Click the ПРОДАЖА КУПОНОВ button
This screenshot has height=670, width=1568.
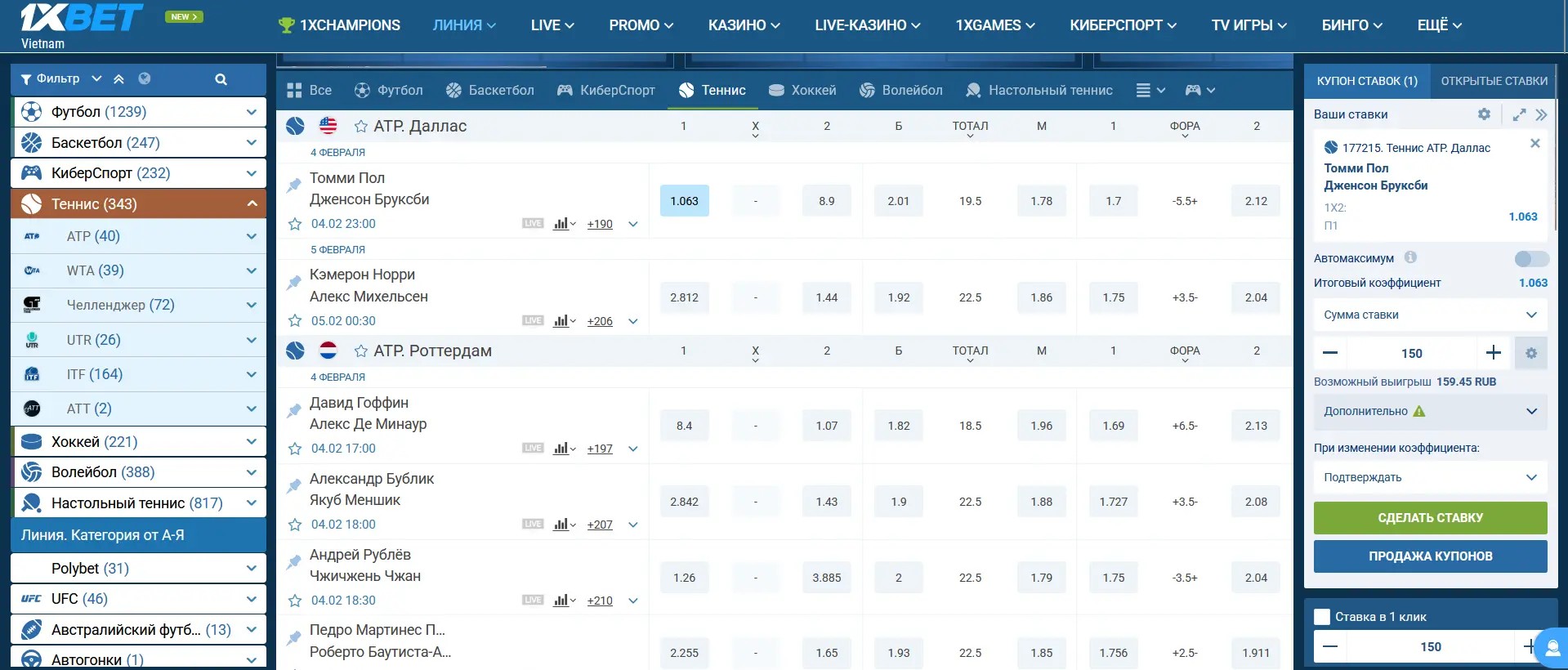1430,556
